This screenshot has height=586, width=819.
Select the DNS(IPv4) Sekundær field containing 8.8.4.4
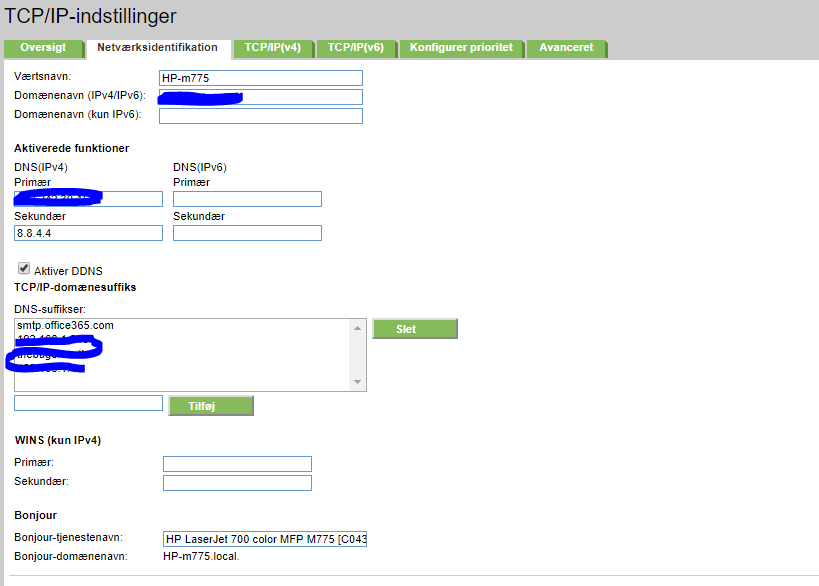[x=88, y=232]
